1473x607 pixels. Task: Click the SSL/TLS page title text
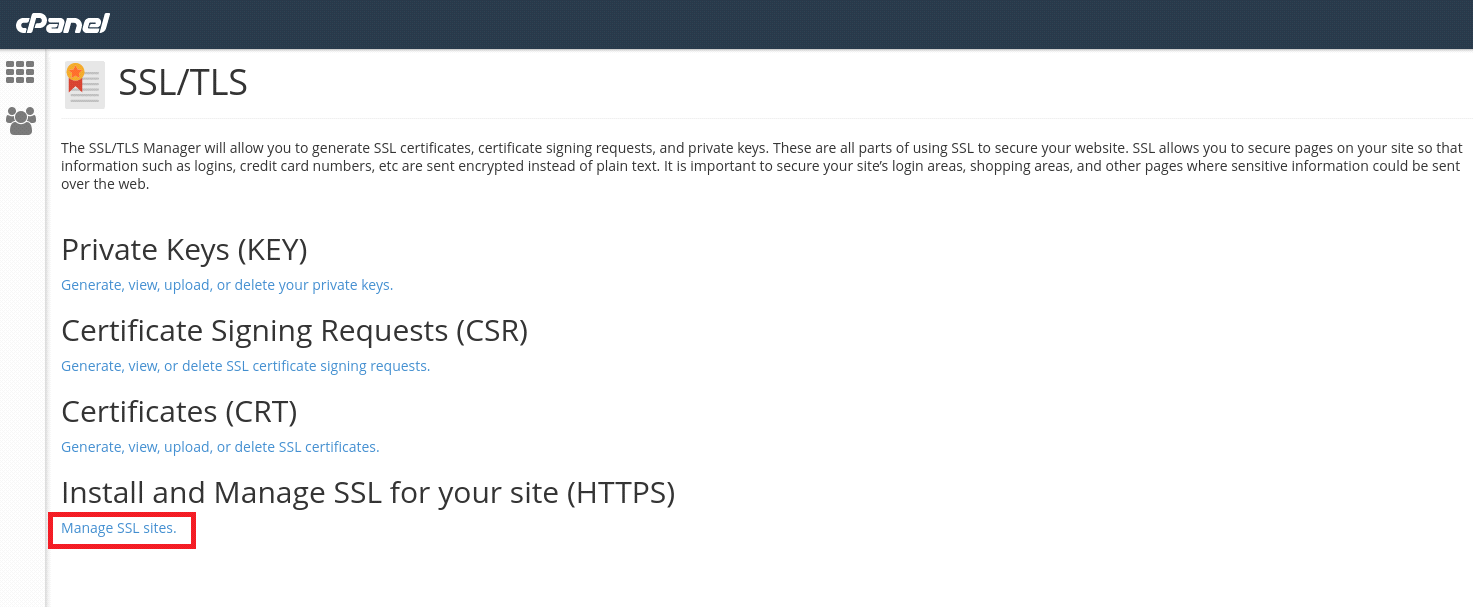[x=183, y=82]
